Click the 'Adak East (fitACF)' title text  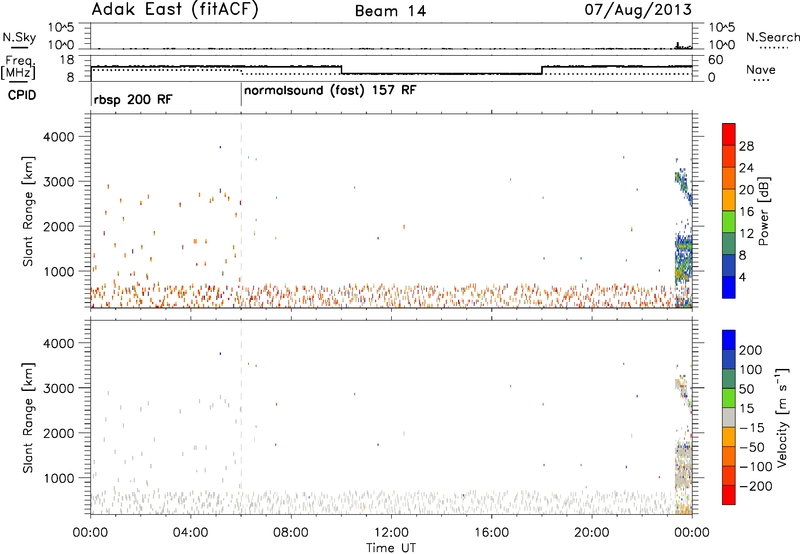(x=175, y=10)
